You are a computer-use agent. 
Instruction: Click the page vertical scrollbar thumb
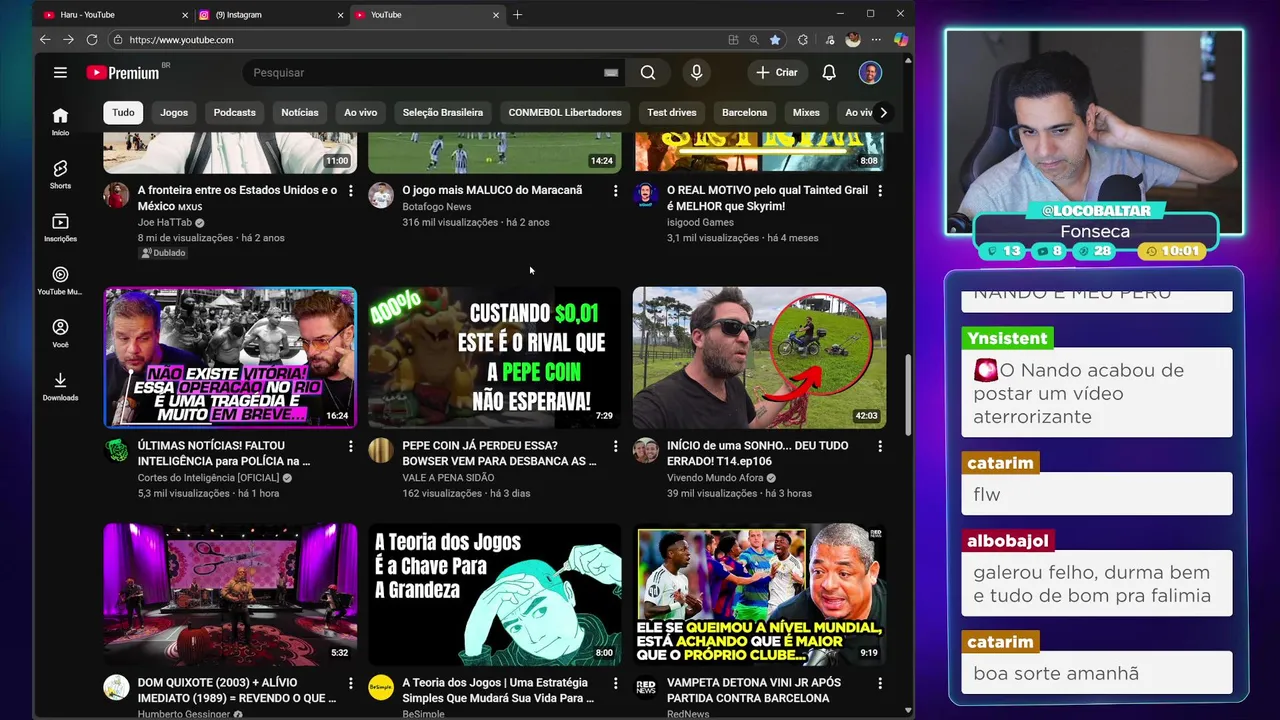pyautogui.click(x=908, y=395)
